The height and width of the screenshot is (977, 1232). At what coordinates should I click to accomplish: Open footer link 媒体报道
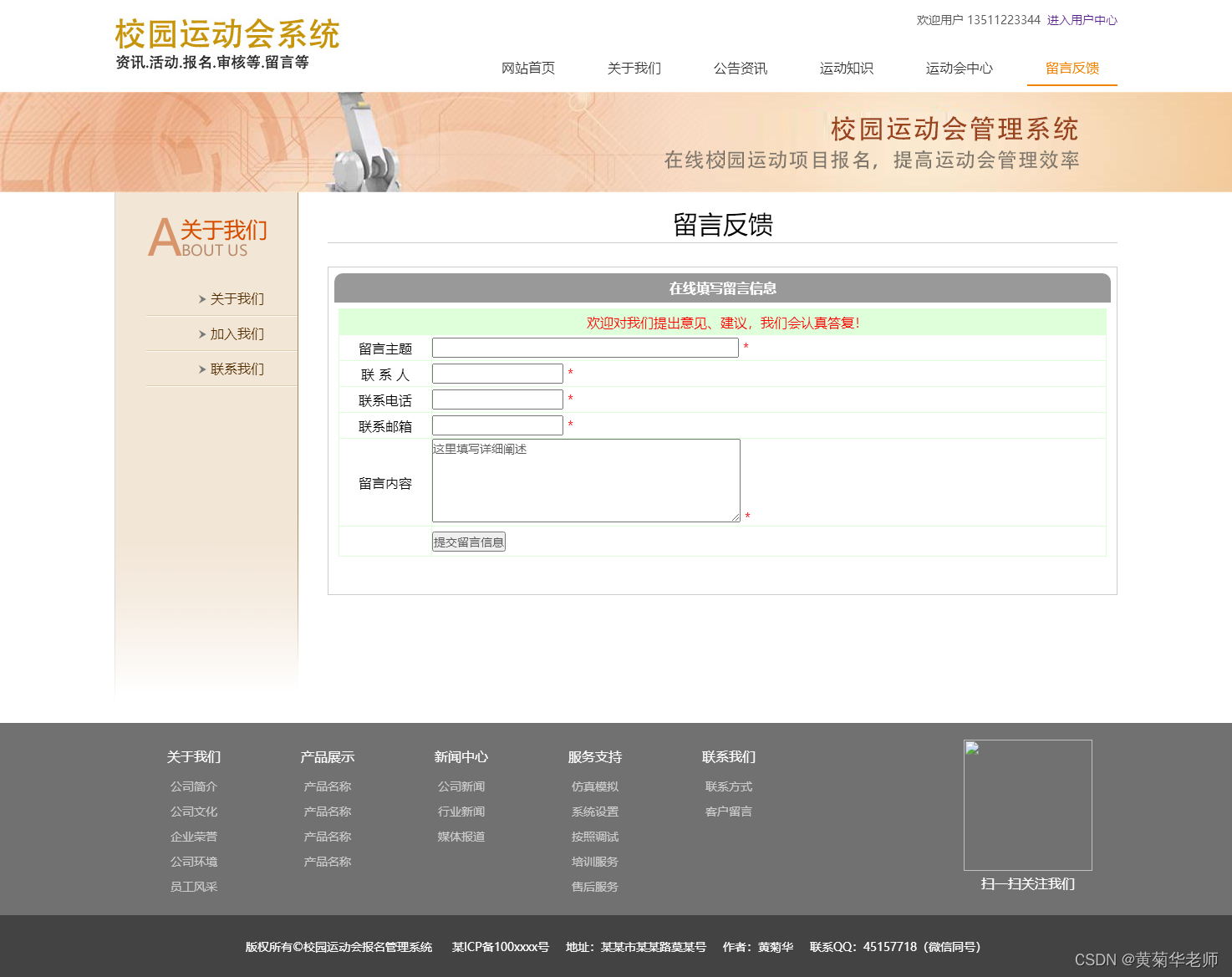[x=461, y=837]
